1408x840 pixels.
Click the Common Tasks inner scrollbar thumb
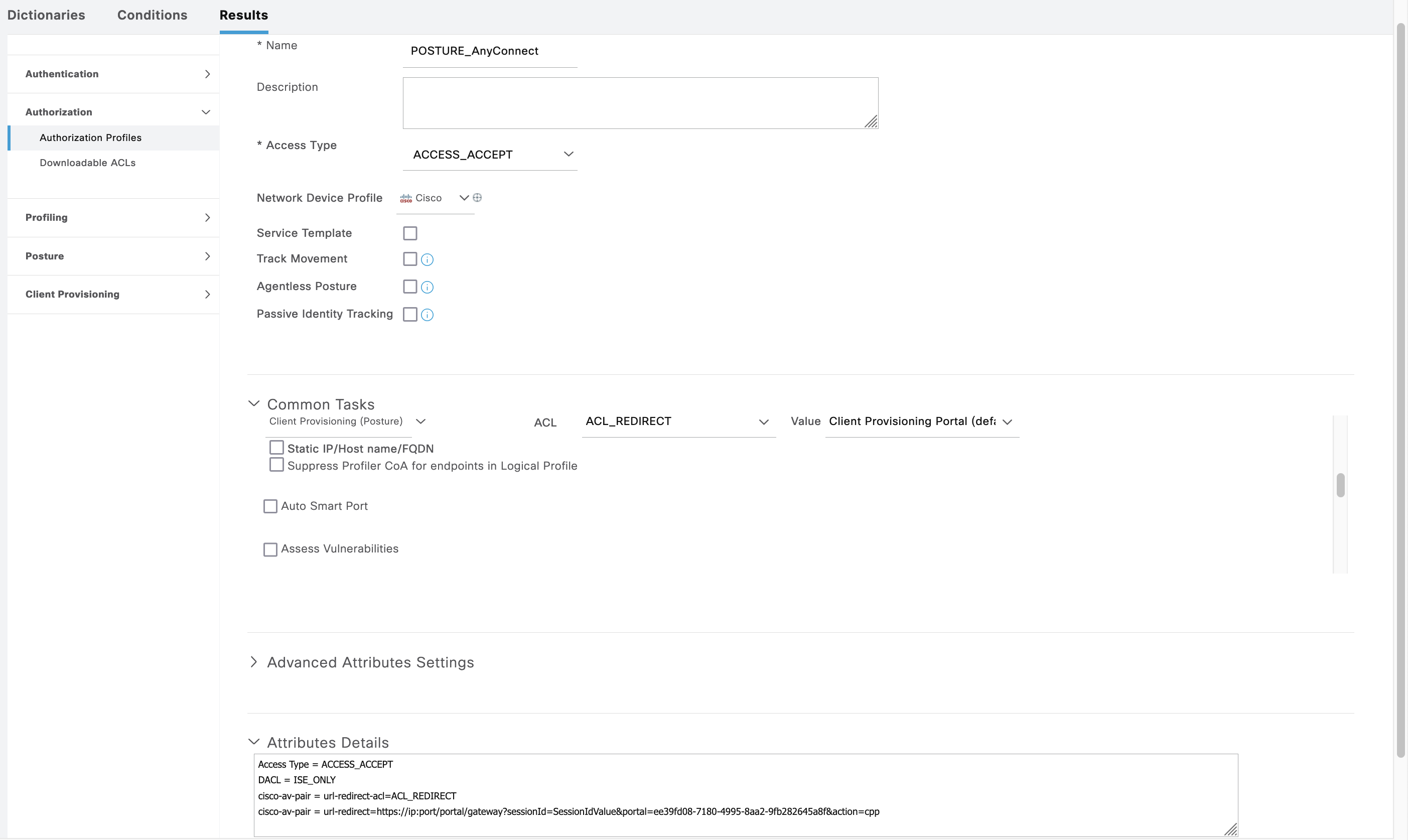point(1341,485)
